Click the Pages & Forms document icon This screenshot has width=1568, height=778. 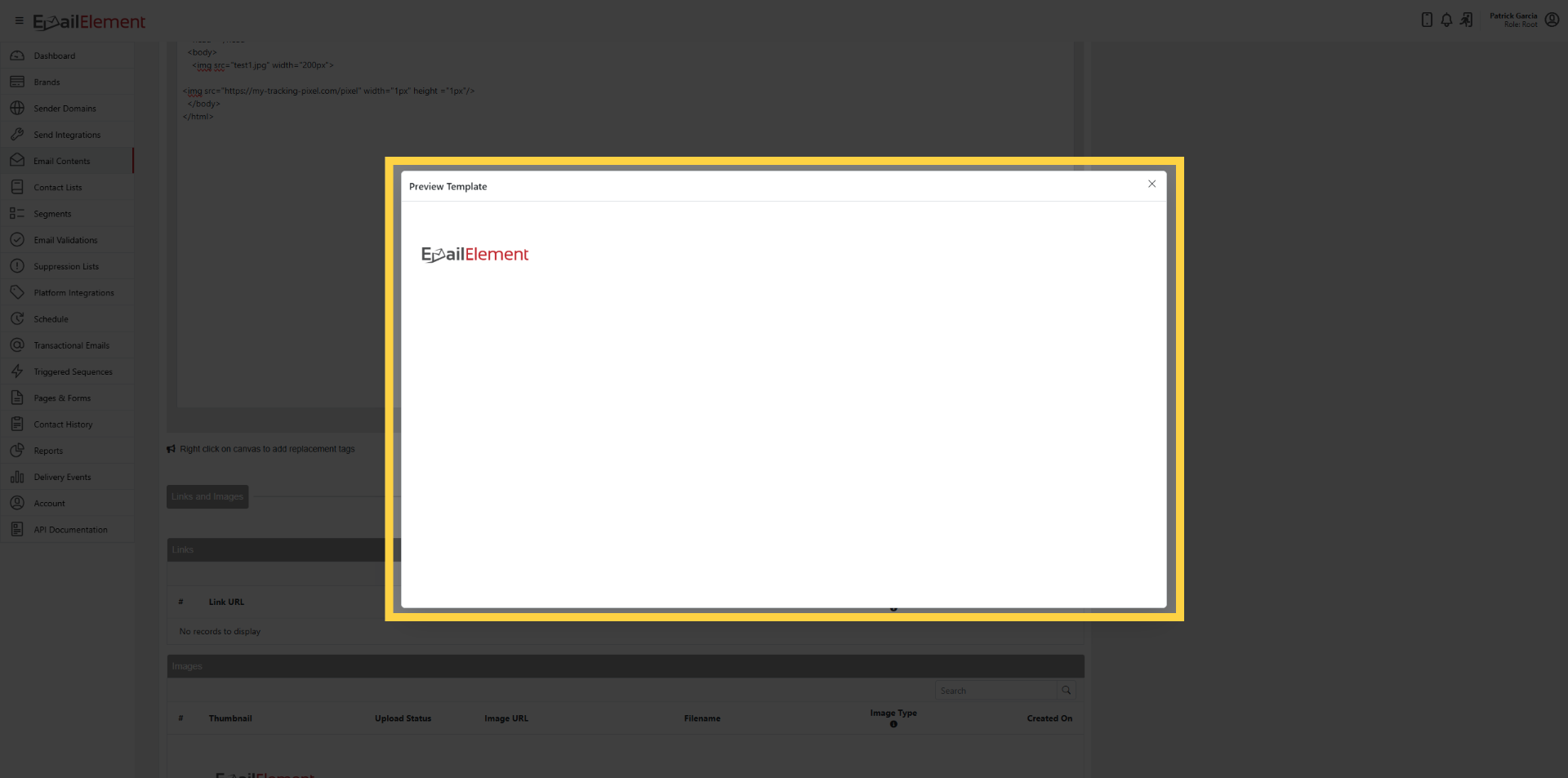pos(17,398)
